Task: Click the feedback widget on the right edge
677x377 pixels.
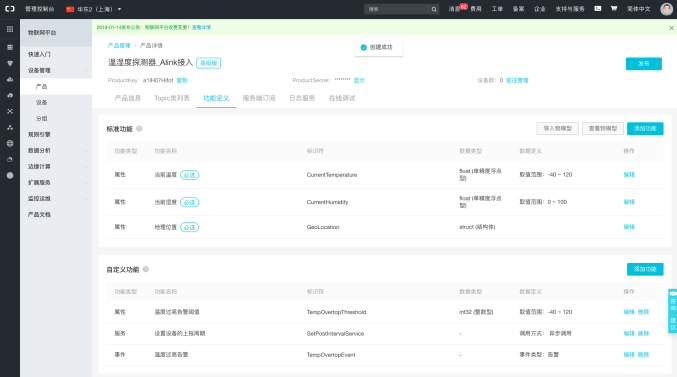Action: pyautogui.click(x=673, y=311)
